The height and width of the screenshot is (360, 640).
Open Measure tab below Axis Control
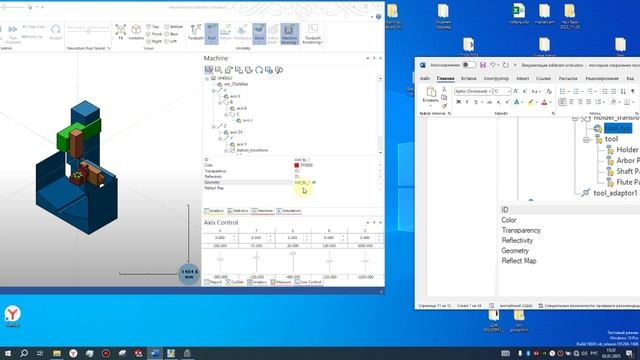click(281, 282)
